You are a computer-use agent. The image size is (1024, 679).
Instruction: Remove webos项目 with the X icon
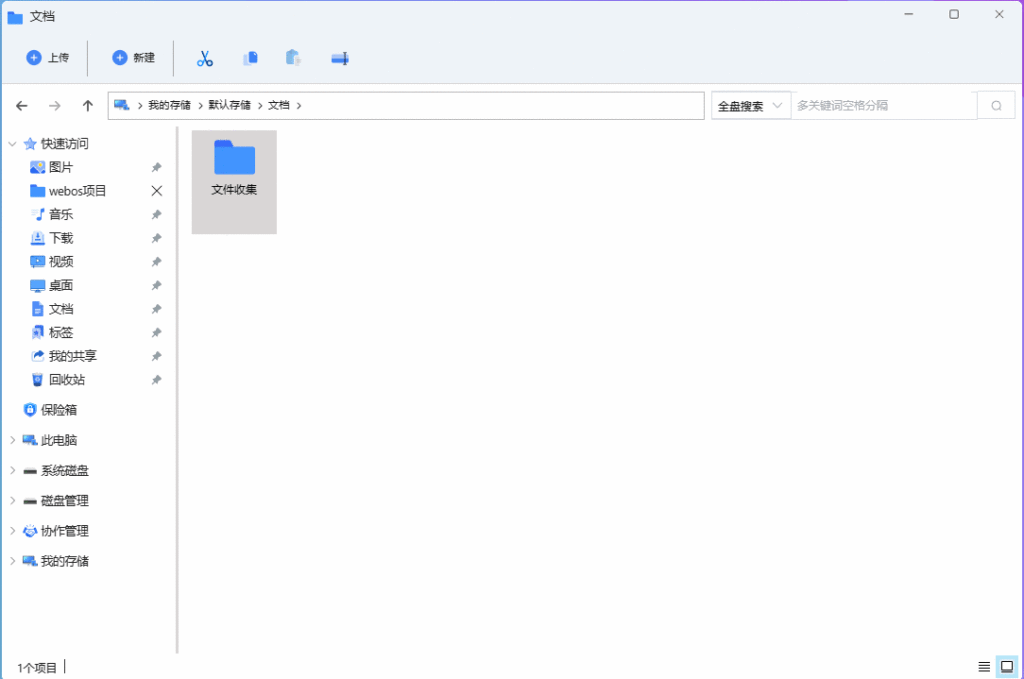point(157,191)
